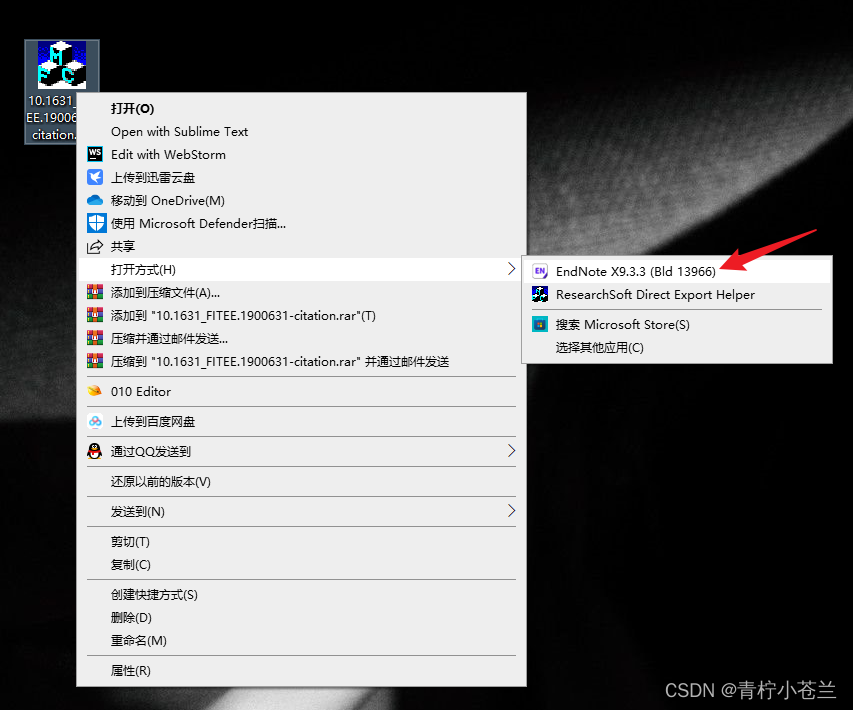Expand the 通过QQ发送到 submenu arrow
Screen dimensions: 853x710
pos(511,450)
